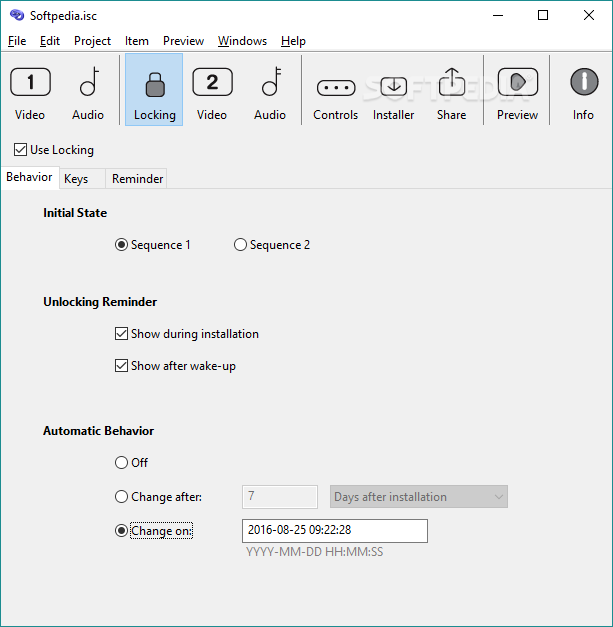
Task: Click the Initial State heading
Action: pyautogui.click(x=75, y=213)
